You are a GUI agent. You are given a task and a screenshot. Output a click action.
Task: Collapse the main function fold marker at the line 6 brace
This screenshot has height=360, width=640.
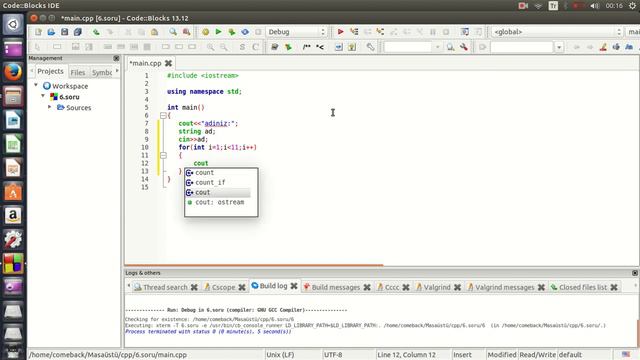pyautogui.click(x=163, y=116)
